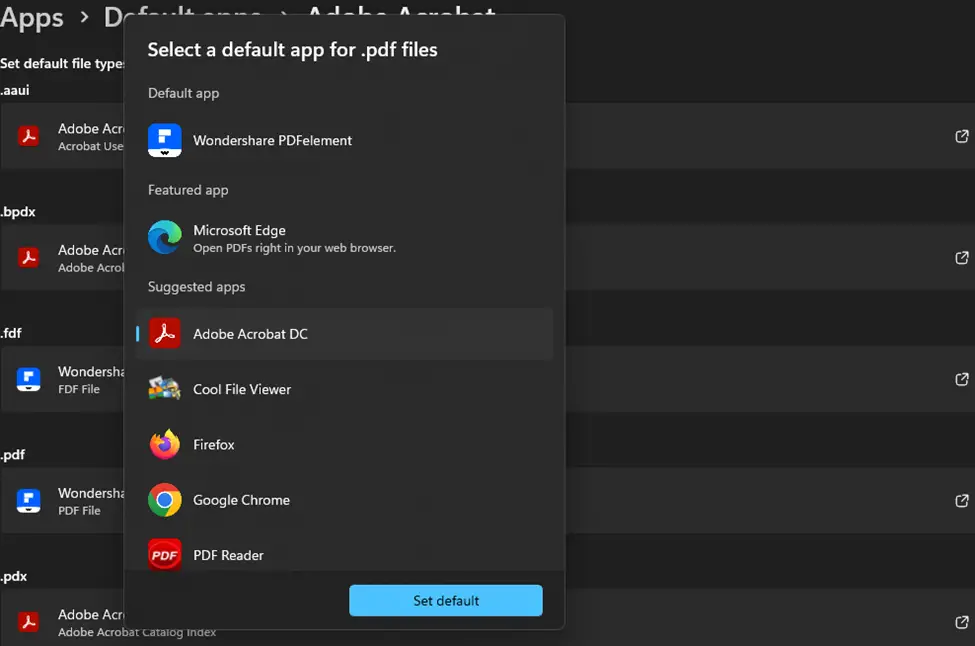Select the PDF Reader icon
The height and width of the screenshot is (646, 975).
point(165,555)
